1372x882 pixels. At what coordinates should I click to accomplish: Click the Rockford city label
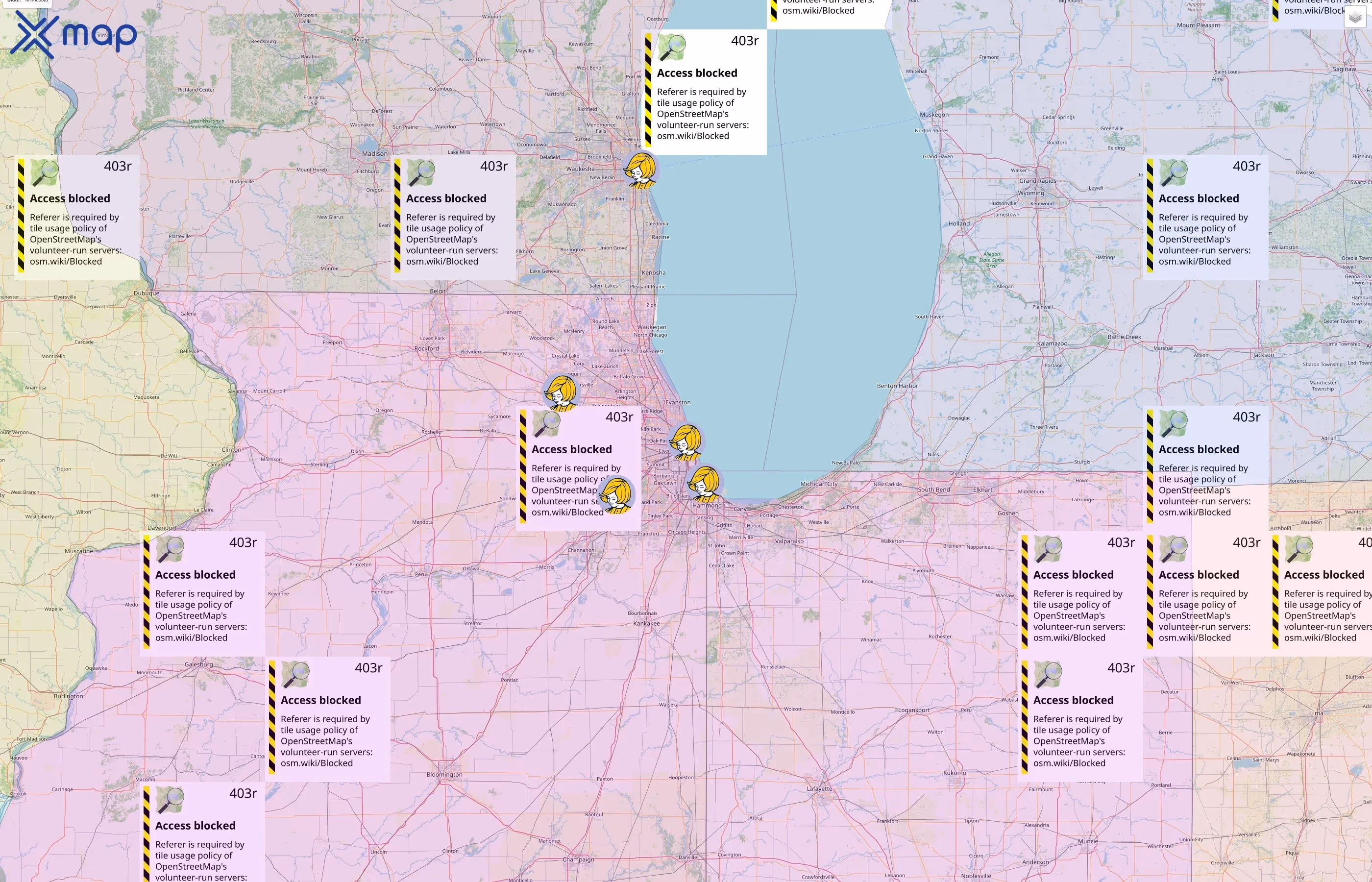coord(427,348)
